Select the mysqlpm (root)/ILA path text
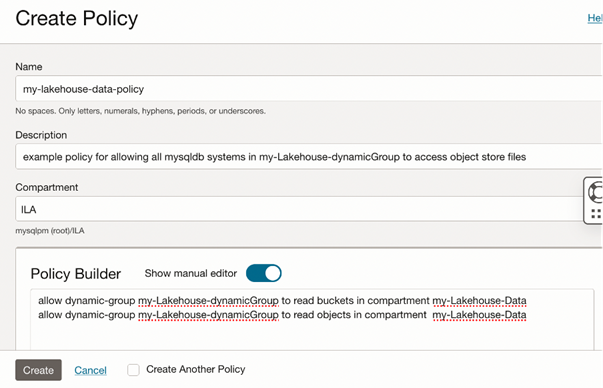 click(50, 231)
